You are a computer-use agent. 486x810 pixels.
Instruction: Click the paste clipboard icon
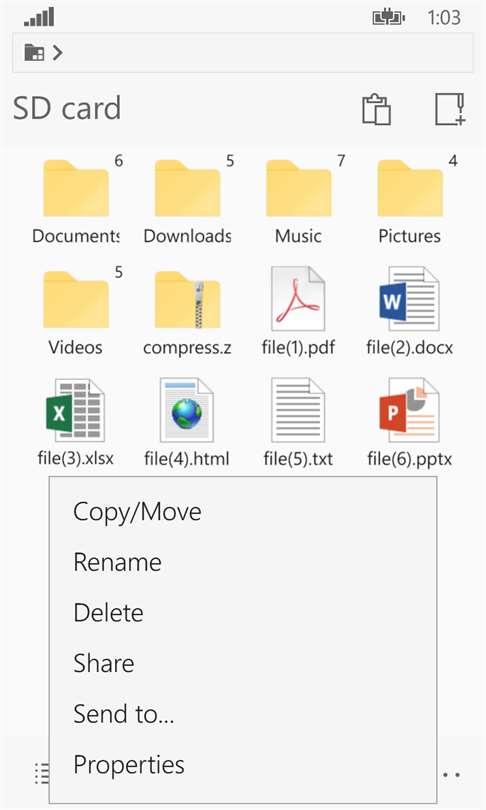[x=376, y=109]
